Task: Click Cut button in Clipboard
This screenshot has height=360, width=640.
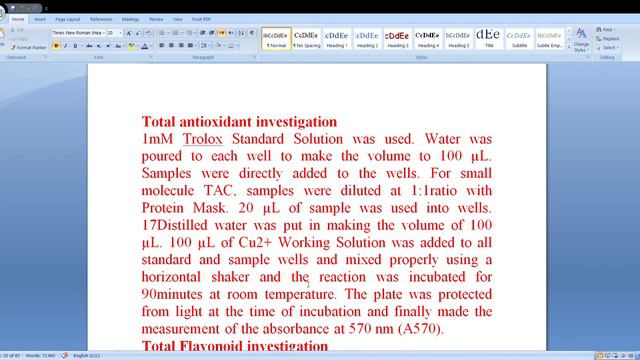Action: 17,30
